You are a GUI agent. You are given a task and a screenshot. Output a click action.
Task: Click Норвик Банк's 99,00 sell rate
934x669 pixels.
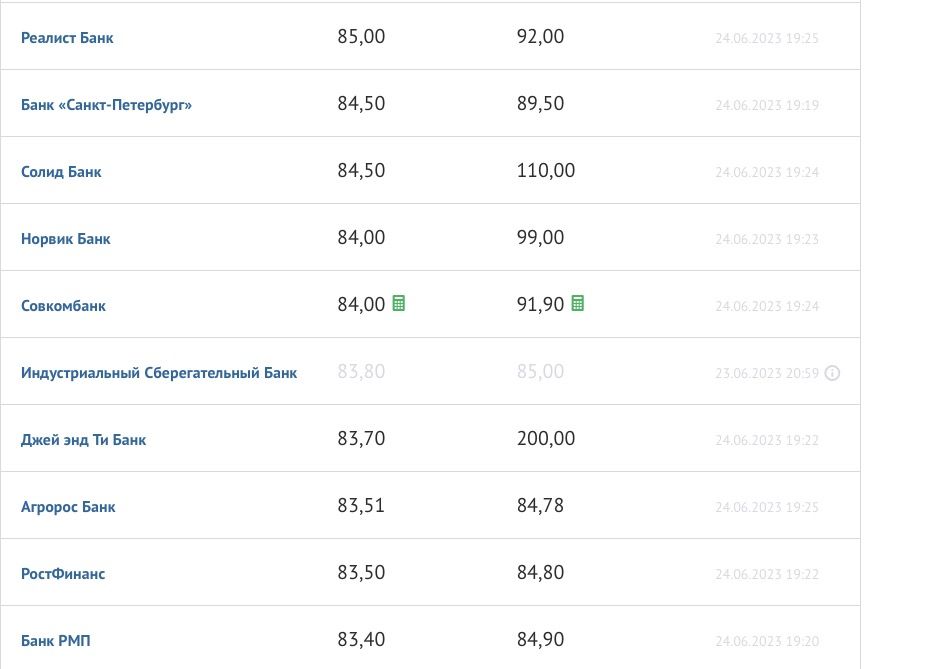(x=541, y=238)
